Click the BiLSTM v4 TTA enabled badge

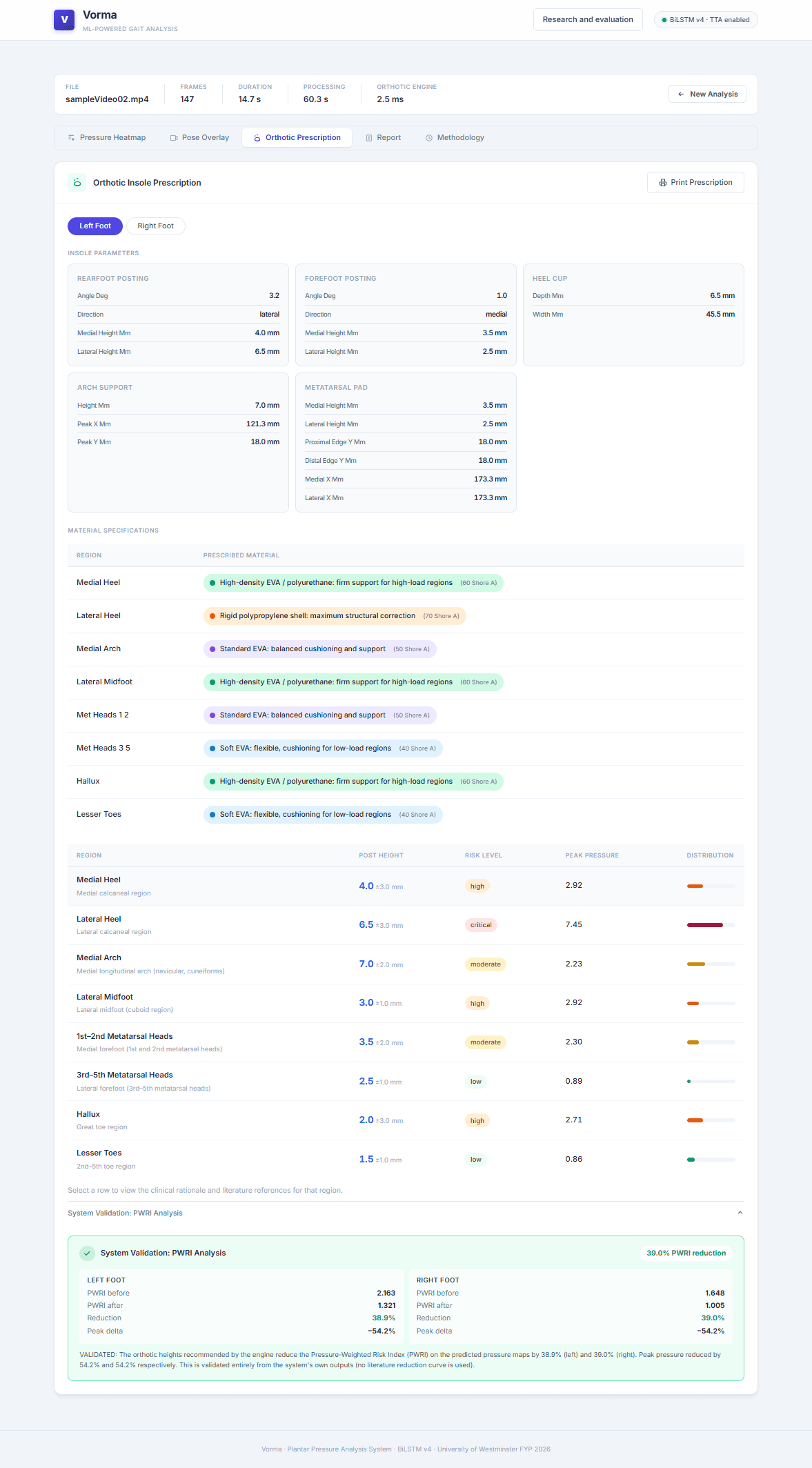(x=706, y=20)
